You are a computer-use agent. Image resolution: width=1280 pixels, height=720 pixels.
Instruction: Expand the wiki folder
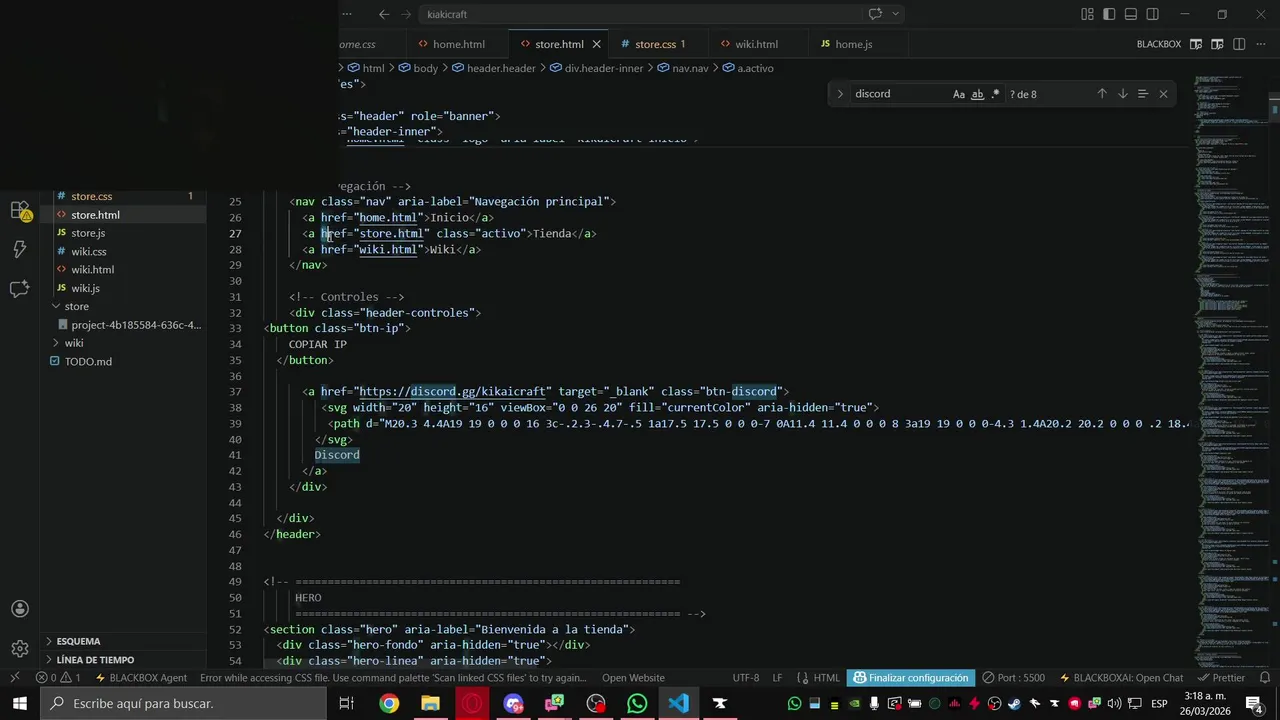tap(124, 343)
